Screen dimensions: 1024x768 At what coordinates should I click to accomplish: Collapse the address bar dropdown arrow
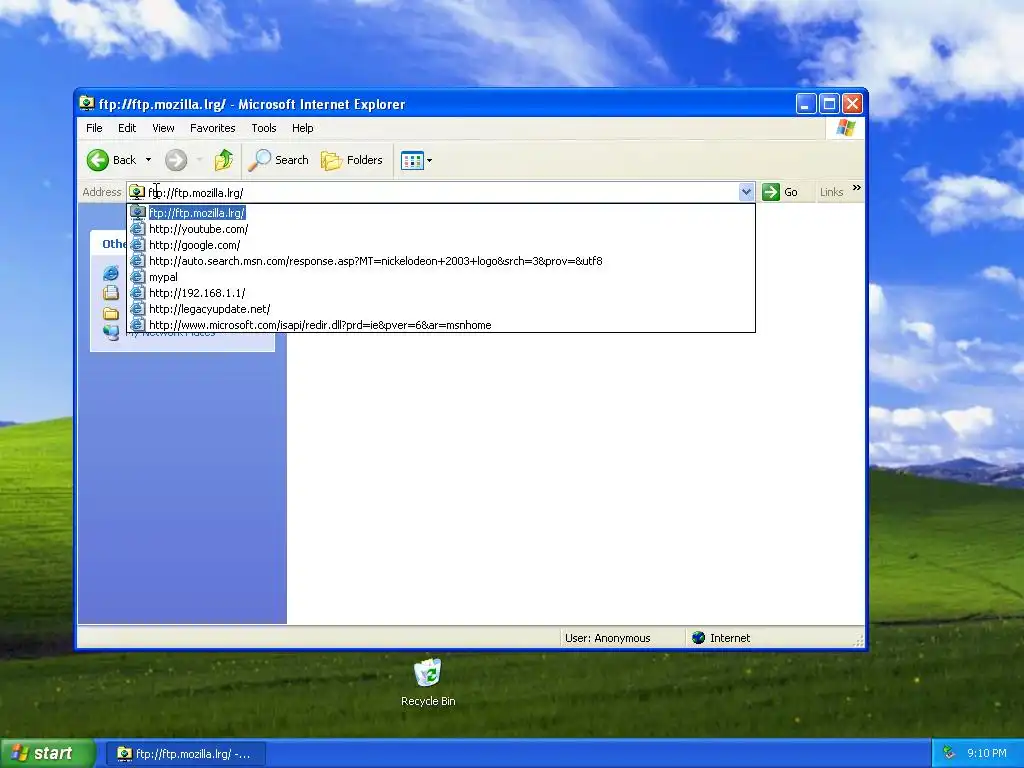tap(746, 192)
